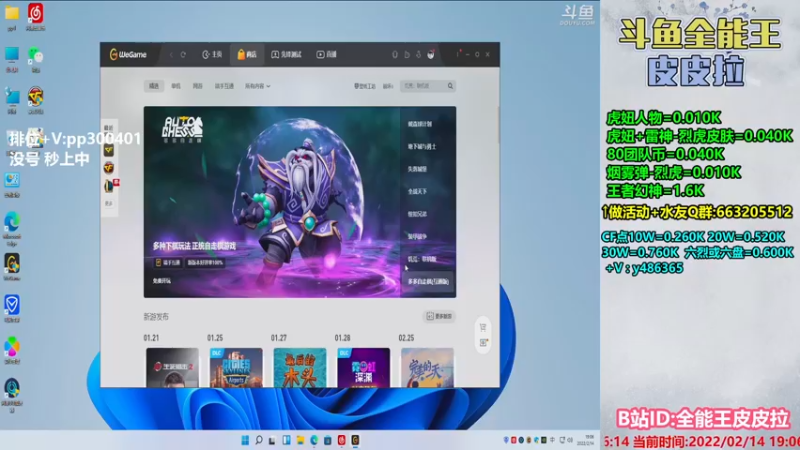Open Task View on the taskbar
The width and height of the screenshot is (800, 450).
coord(272,440)
